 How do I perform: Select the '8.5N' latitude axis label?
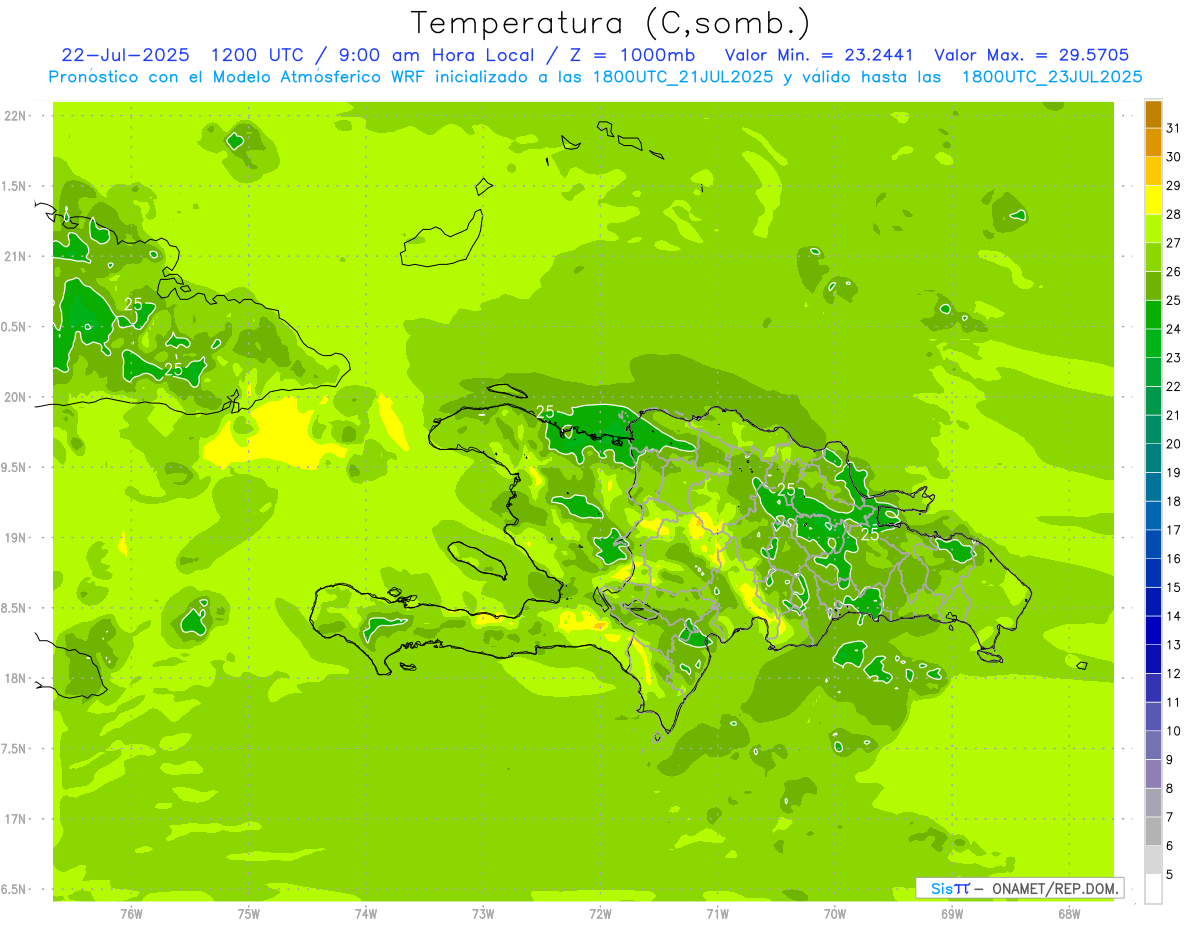click(x=13, y=608)
